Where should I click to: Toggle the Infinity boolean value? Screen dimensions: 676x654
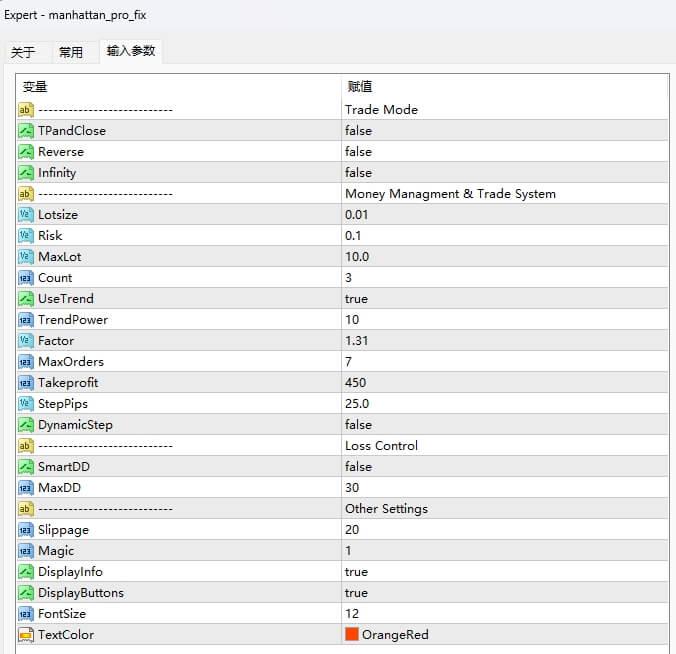(358, 173)
